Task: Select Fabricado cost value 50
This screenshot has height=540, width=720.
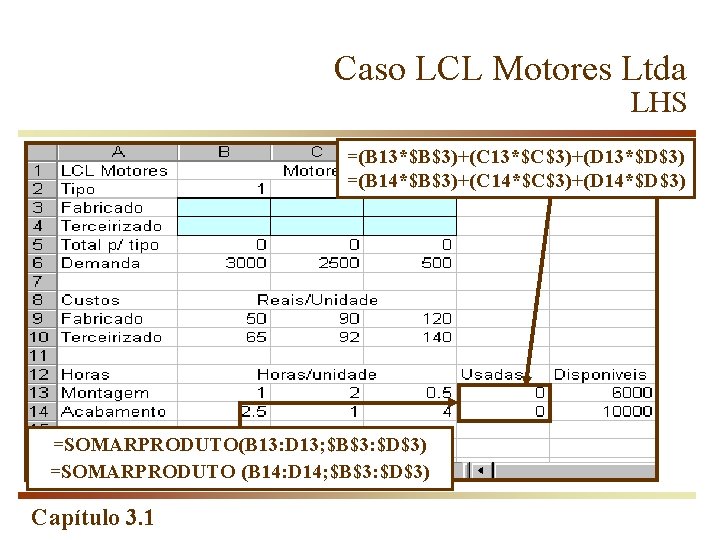Action: point(224,319)
